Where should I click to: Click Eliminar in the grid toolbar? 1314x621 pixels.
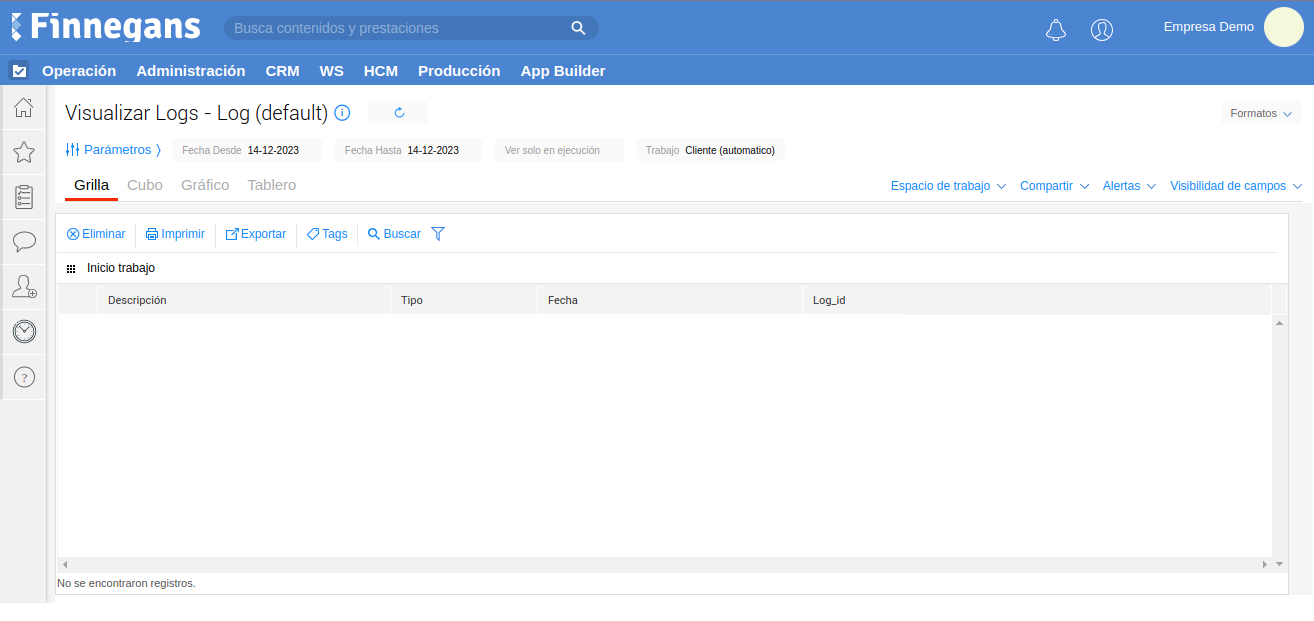96,234
